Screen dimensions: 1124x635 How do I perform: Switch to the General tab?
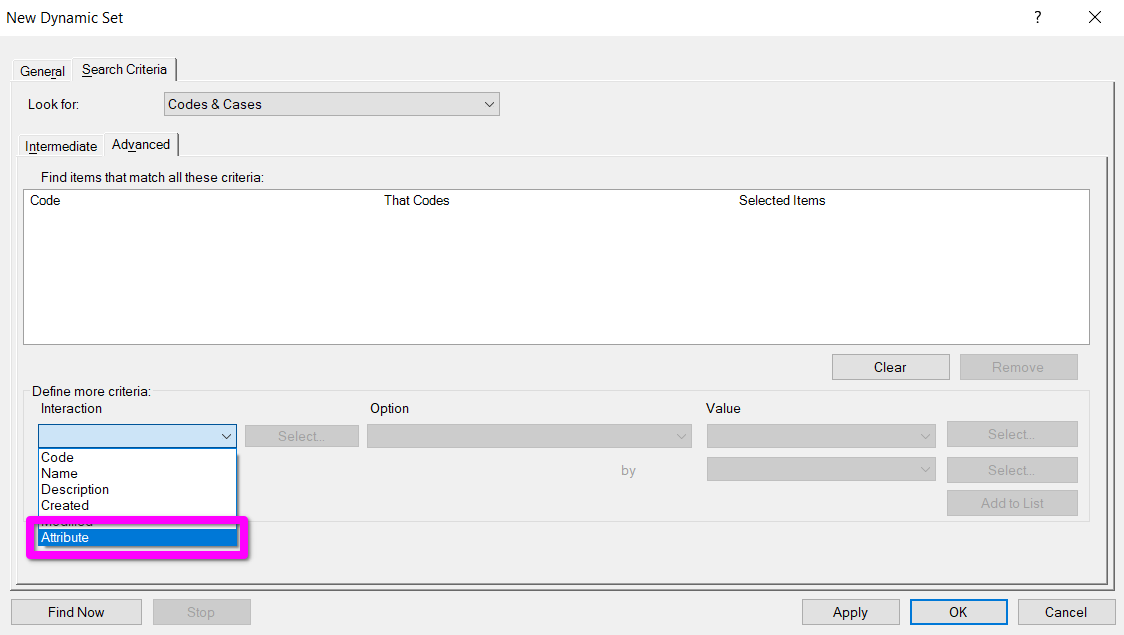coord(42,71)
